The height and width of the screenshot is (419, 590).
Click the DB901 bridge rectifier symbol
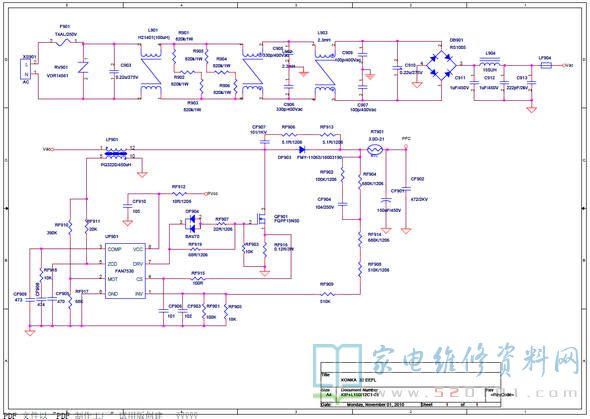pyautogui.click(x=441, y=65)
